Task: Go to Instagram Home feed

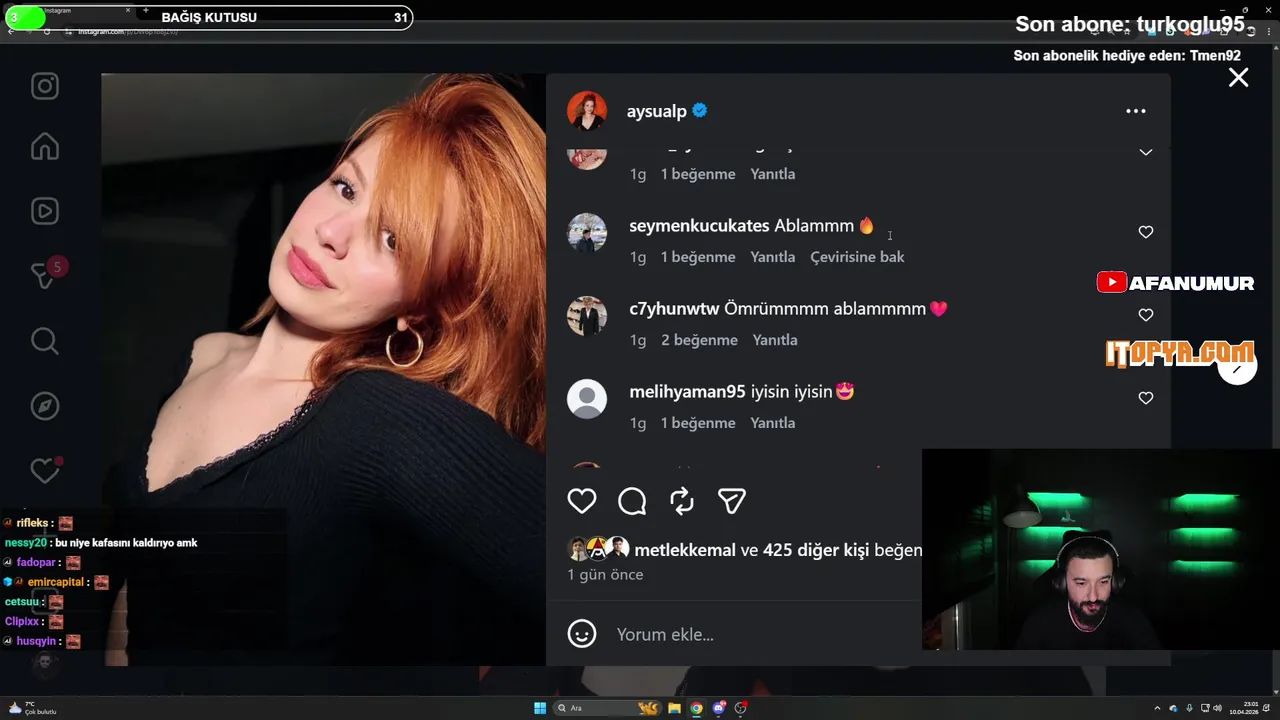Action: pyautogui.click(x=44, y=147)
